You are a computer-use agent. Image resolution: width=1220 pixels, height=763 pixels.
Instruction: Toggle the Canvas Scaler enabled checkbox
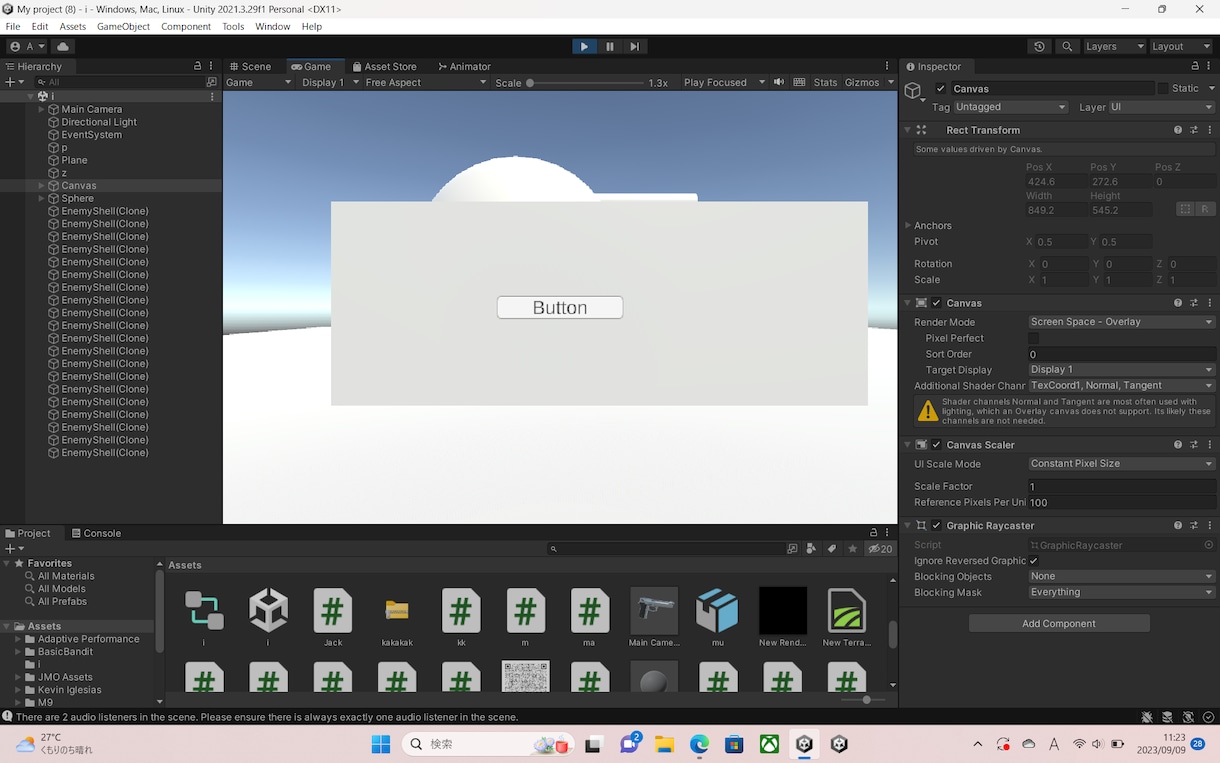[x=937, y=445]
